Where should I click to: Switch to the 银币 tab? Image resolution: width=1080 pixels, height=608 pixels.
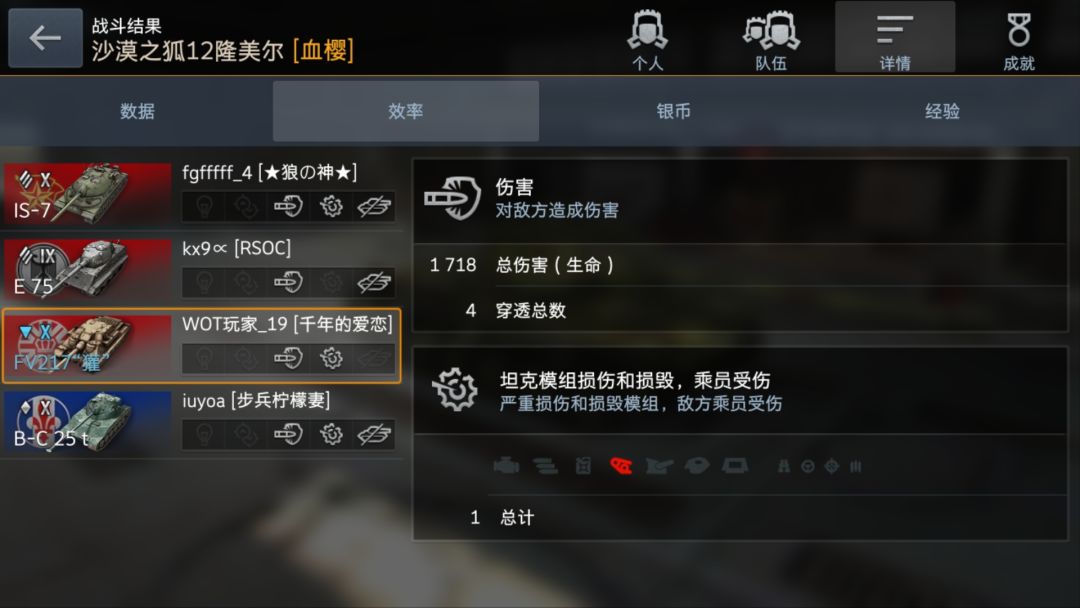pyautogui.click(x=673, y=111)
